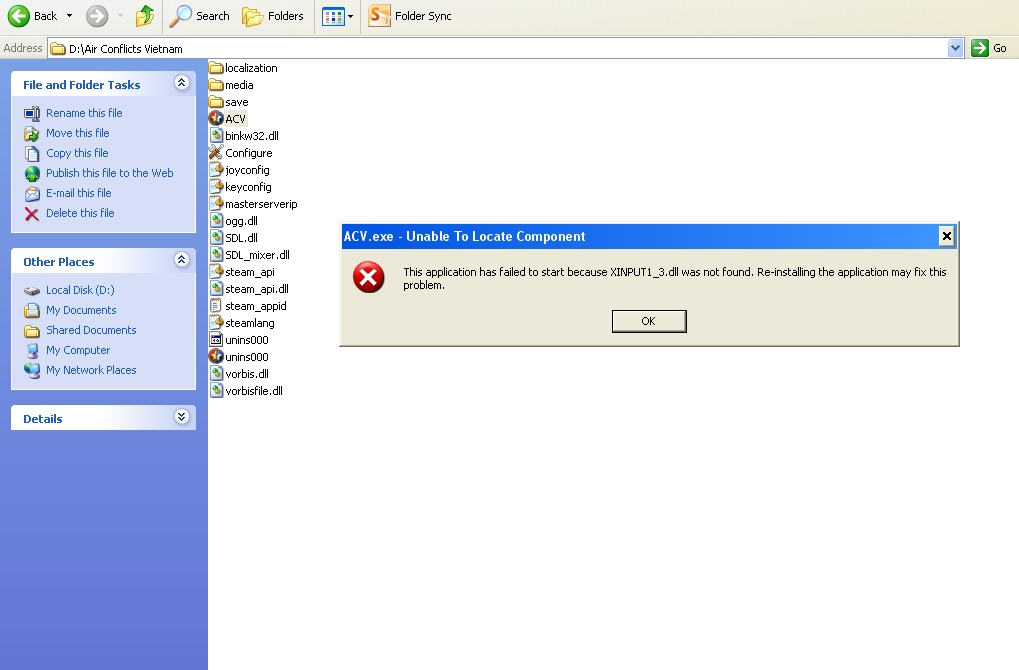Select the Configure tool icon
The height and width of the screenshot is (670, 1019).
pos(216,153)
